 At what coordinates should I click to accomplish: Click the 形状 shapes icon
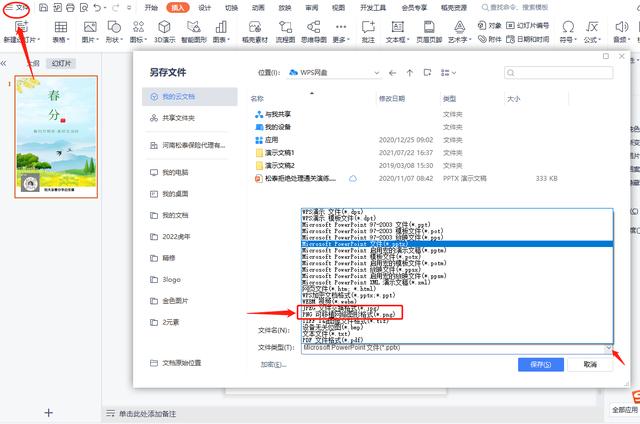(x=114, y=27)
